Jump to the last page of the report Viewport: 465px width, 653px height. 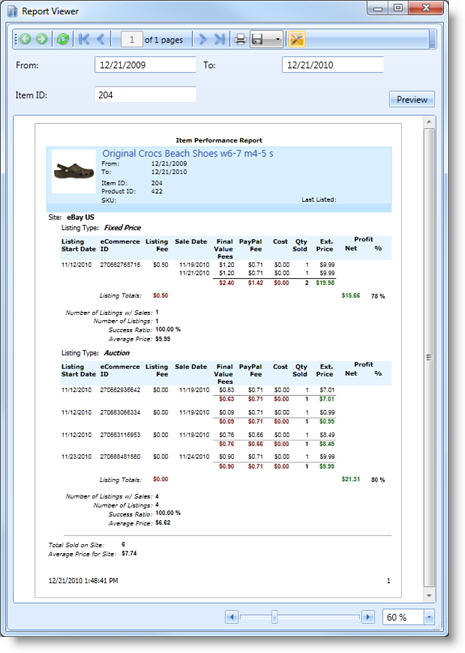[219, 39]
